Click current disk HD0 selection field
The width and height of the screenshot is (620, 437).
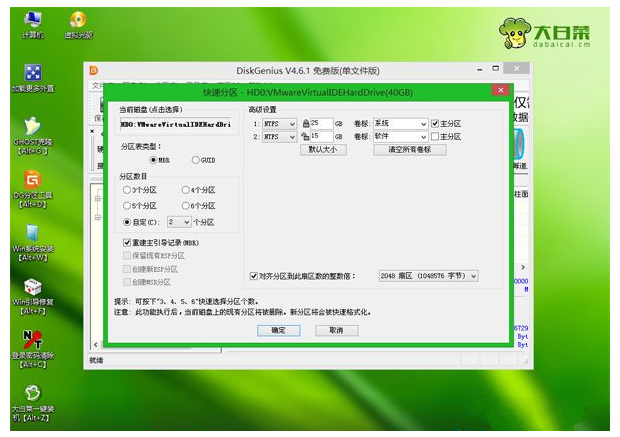[x=176, y=124]
